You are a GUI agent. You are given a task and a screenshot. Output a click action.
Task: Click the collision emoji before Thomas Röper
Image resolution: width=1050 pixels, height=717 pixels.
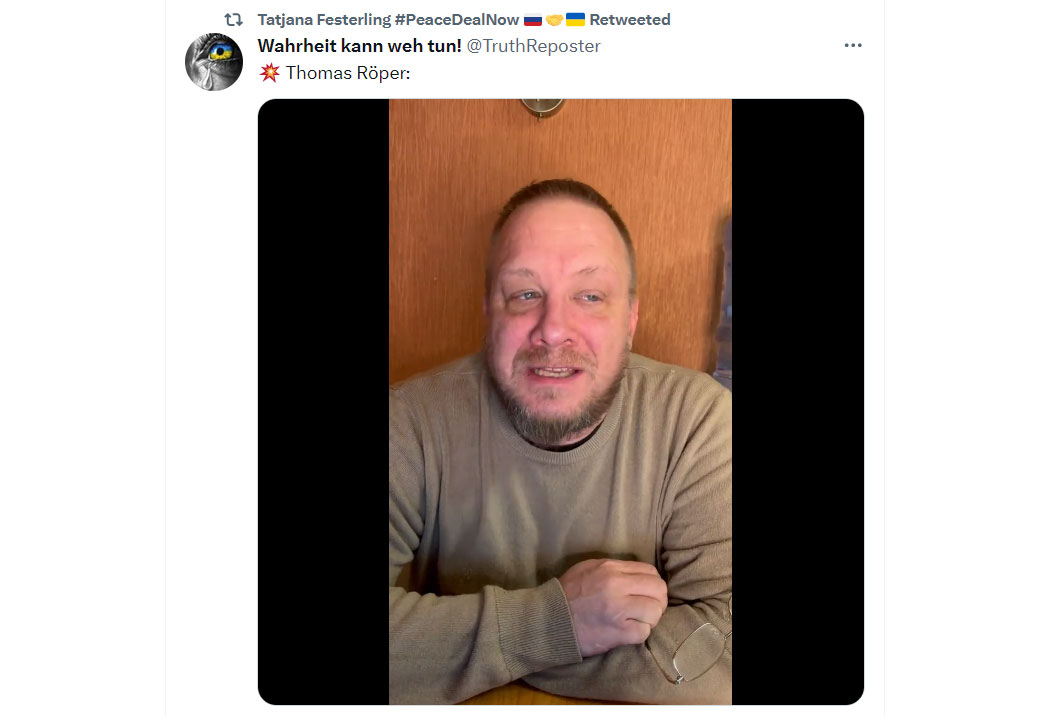pyautogui.click(x=269, y=72)
